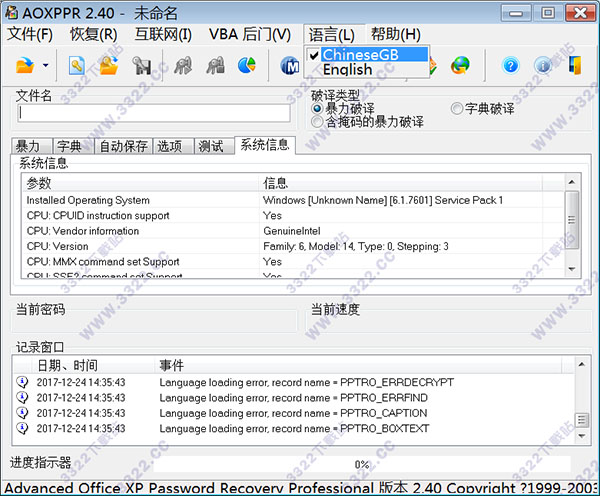
Task: Choose English in the language menu
Action: point(367,70)
